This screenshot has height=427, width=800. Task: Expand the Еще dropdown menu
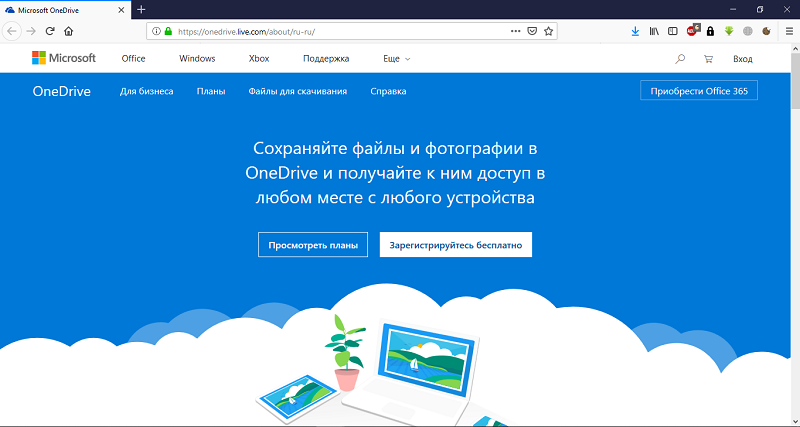(x=396, y=59)
